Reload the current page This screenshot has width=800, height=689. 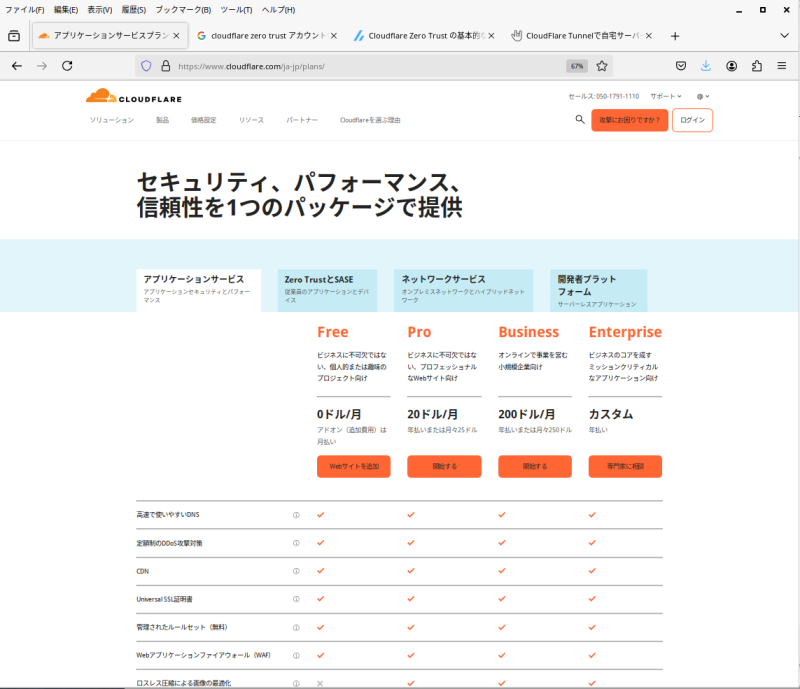tap(67, 66)
